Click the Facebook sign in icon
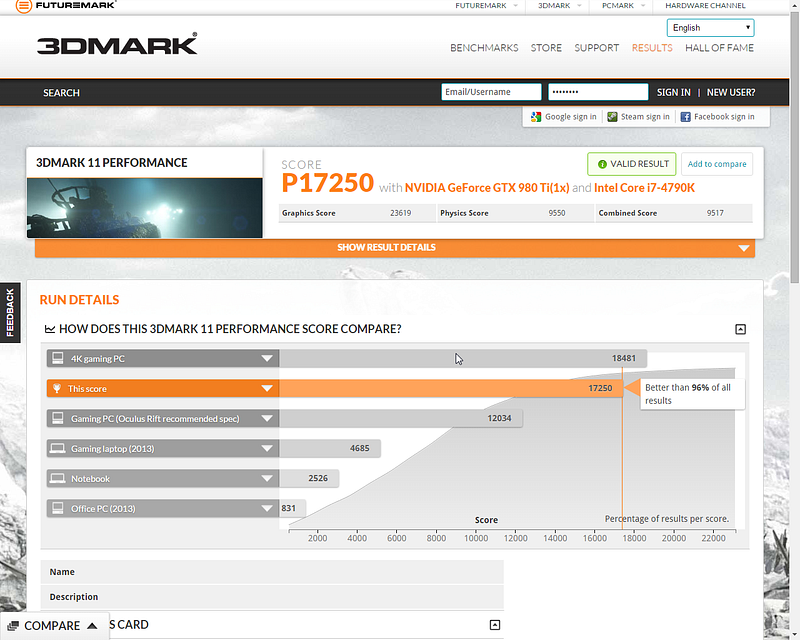This screenshot has width=800, height=640. [686, 117]
